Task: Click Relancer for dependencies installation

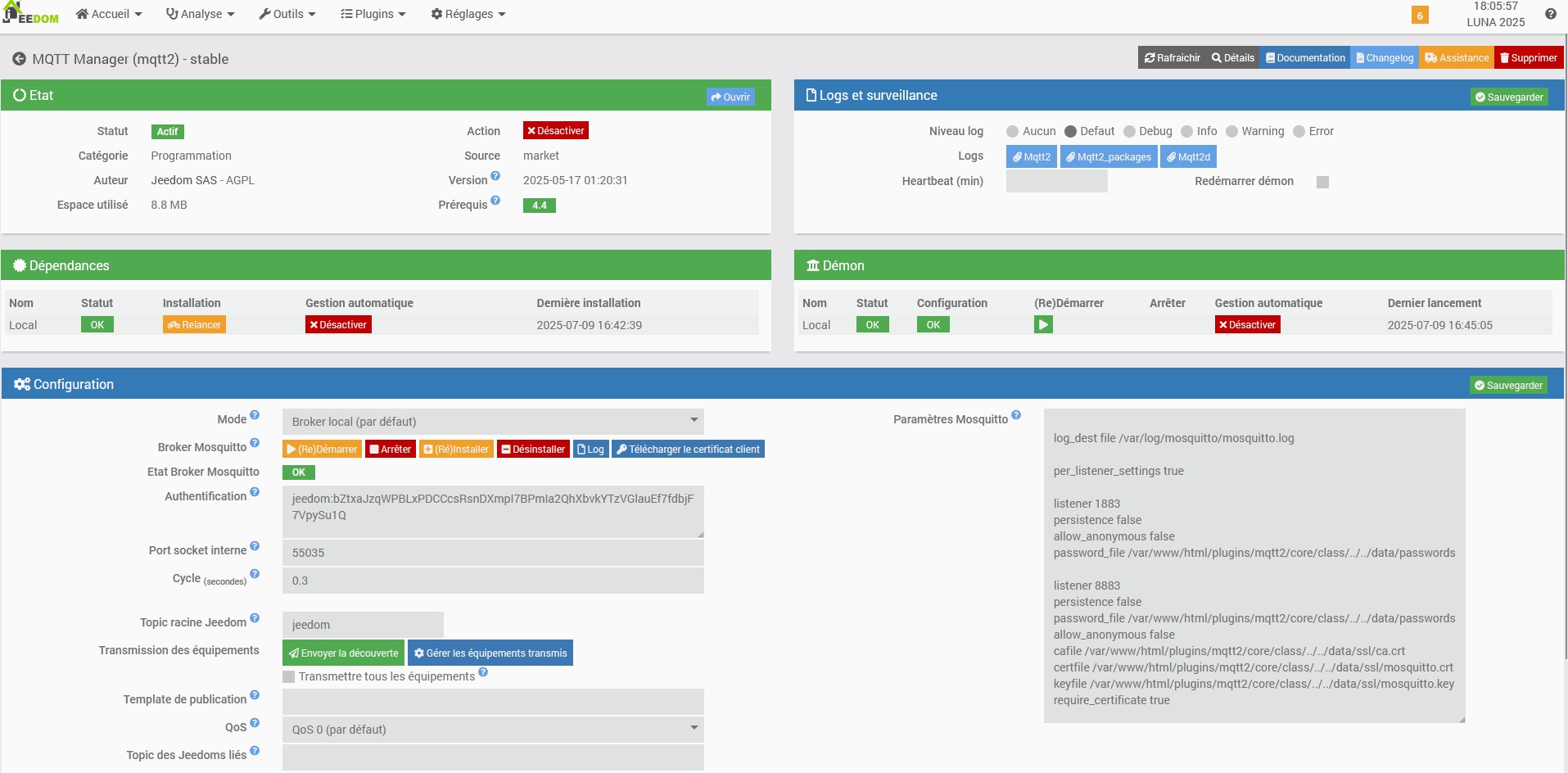Action: click(x=194, y=325)
